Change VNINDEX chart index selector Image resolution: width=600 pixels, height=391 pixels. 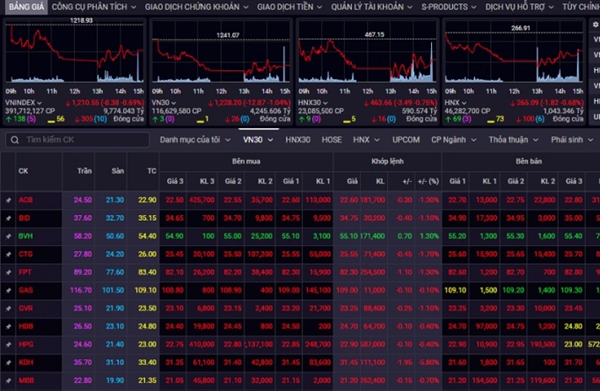click(x=23, y=103)
